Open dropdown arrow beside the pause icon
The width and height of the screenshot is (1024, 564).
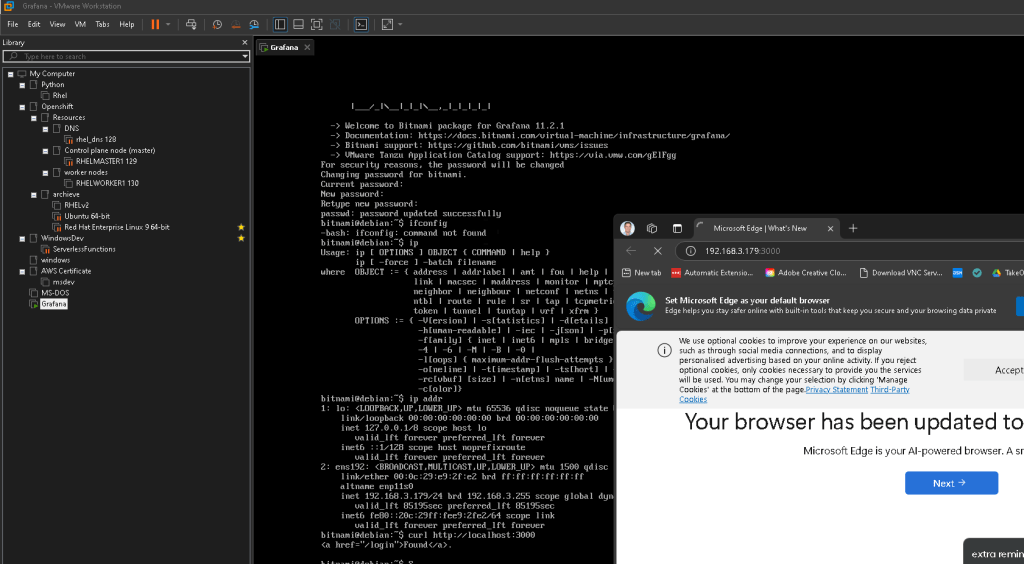click(x=168, y=24)
